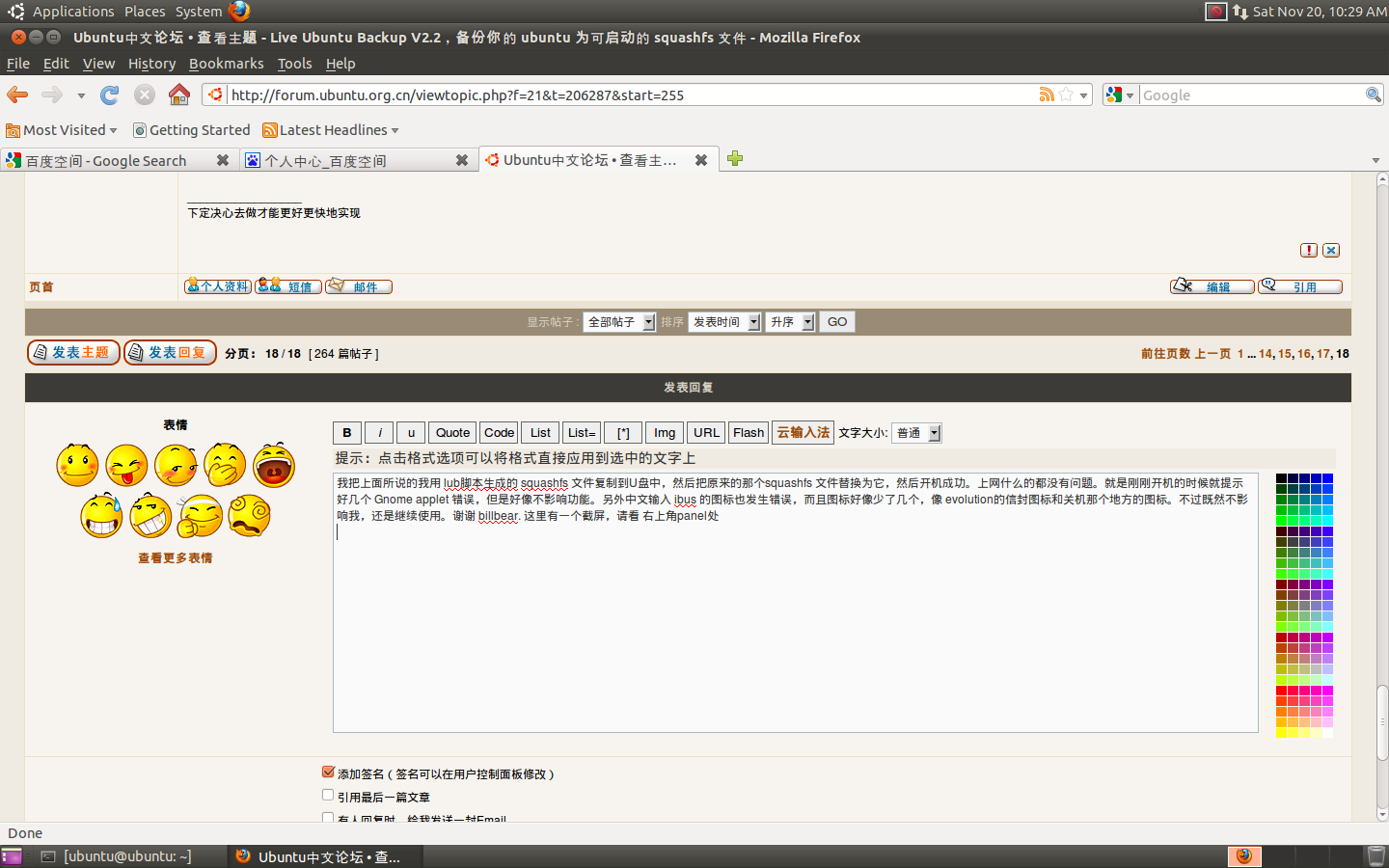Pick the bright blue swatch in the palette's top row
The height and width of the screenshot is (868, 1389).
tap(1327, 478)
